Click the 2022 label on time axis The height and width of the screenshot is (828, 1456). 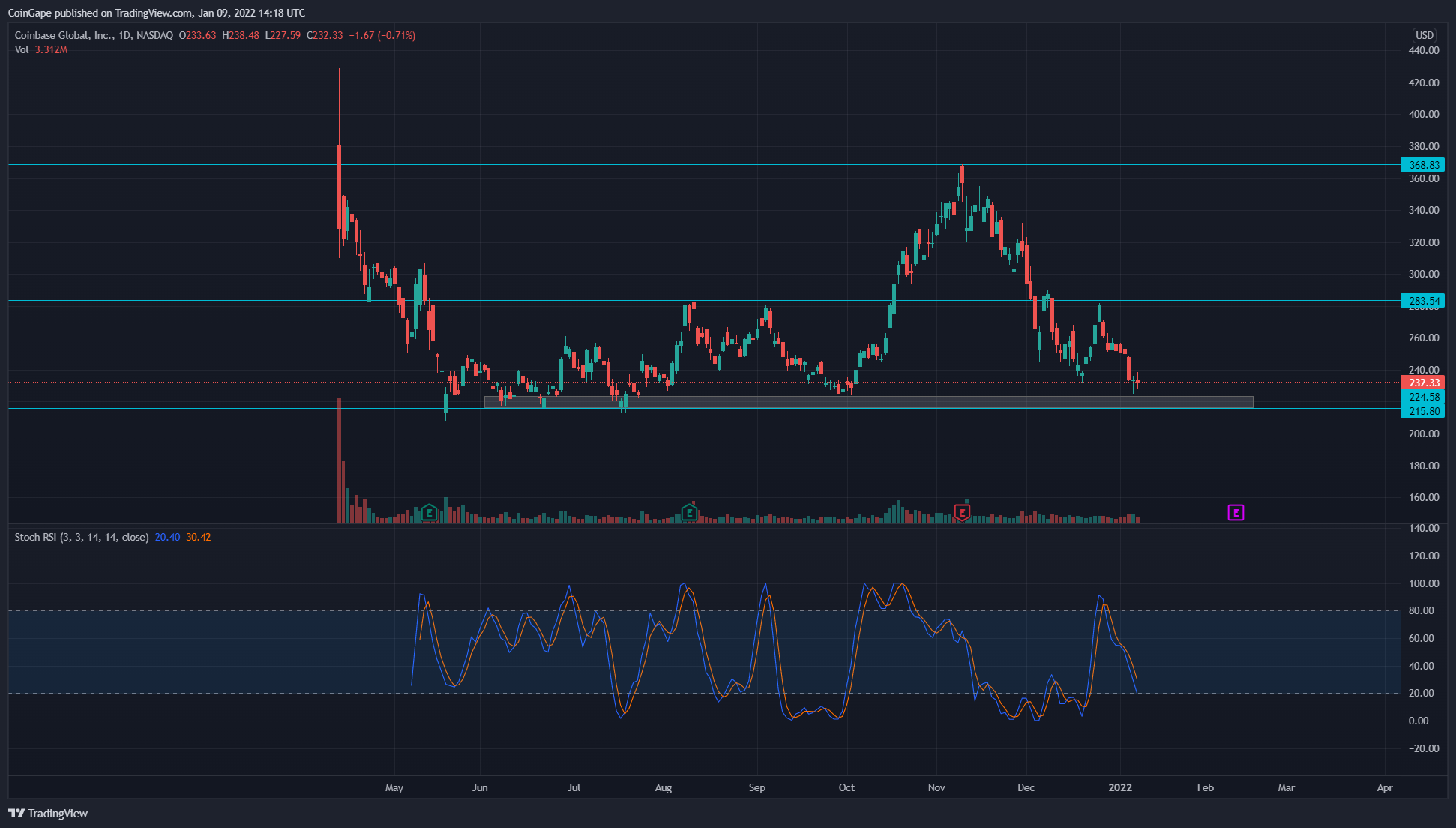coord(1120,787)
